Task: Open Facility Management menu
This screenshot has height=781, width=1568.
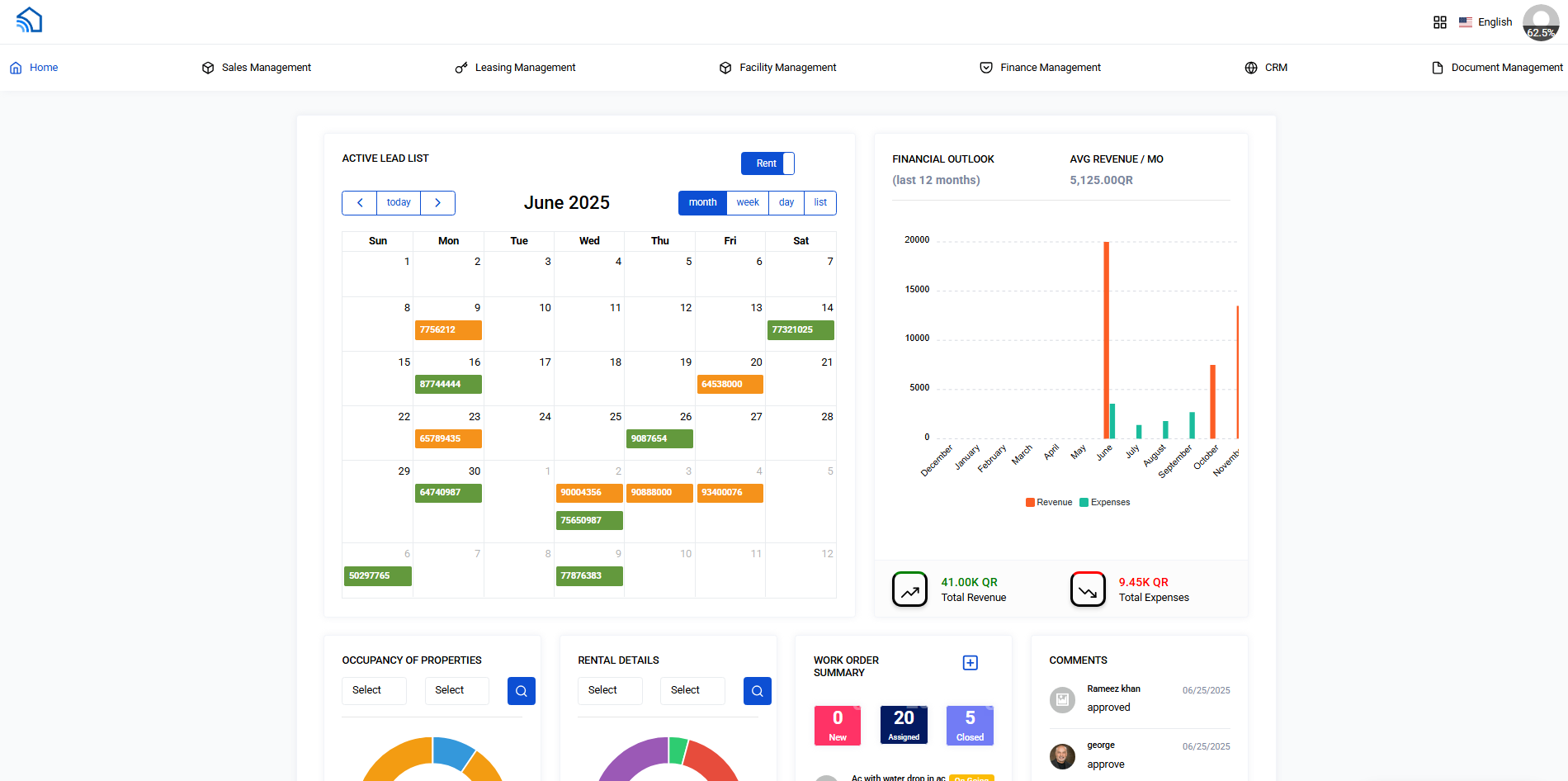Action: pyautogui.click(x=778, y=68)
